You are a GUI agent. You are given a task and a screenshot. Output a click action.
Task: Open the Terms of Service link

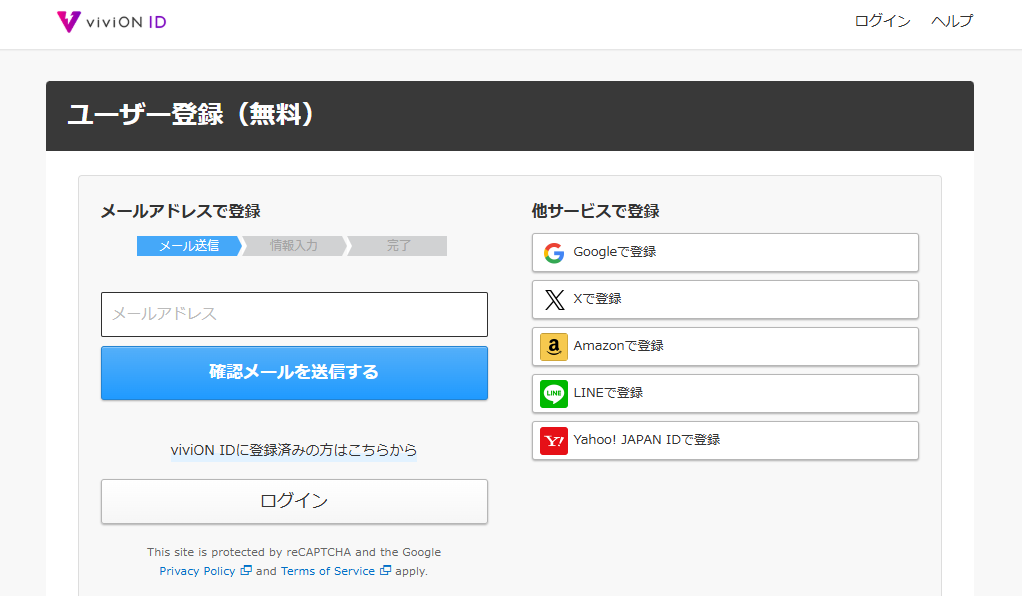click(x=327, y=572)
